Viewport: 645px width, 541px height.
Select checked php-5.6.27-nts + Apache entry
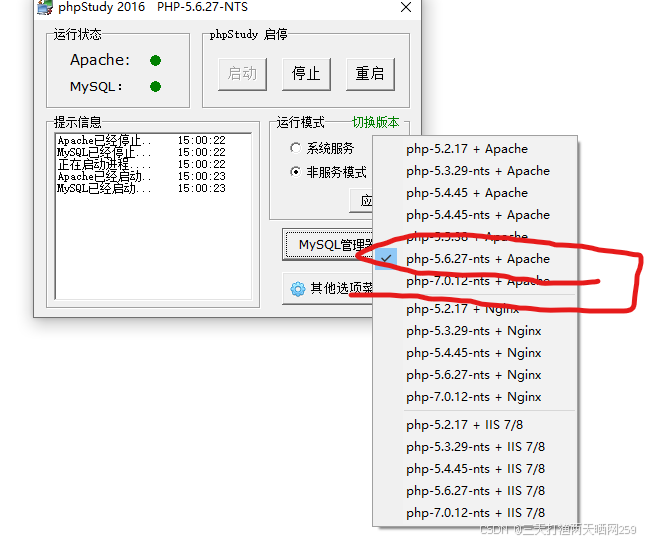475,259
